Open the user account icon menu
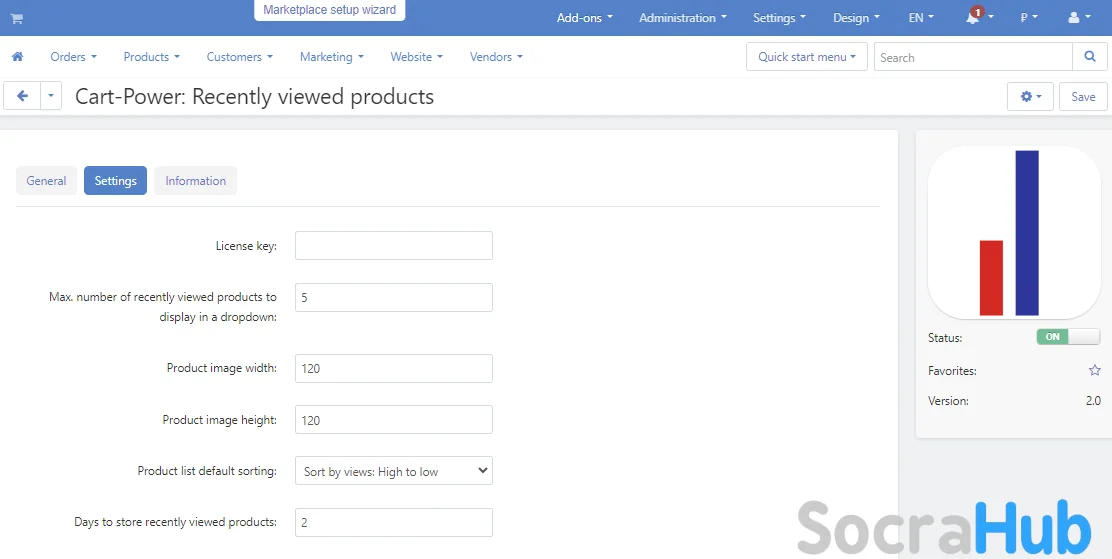The height and width of the screenshot is (559, 1112). (x=1078, y=18)
